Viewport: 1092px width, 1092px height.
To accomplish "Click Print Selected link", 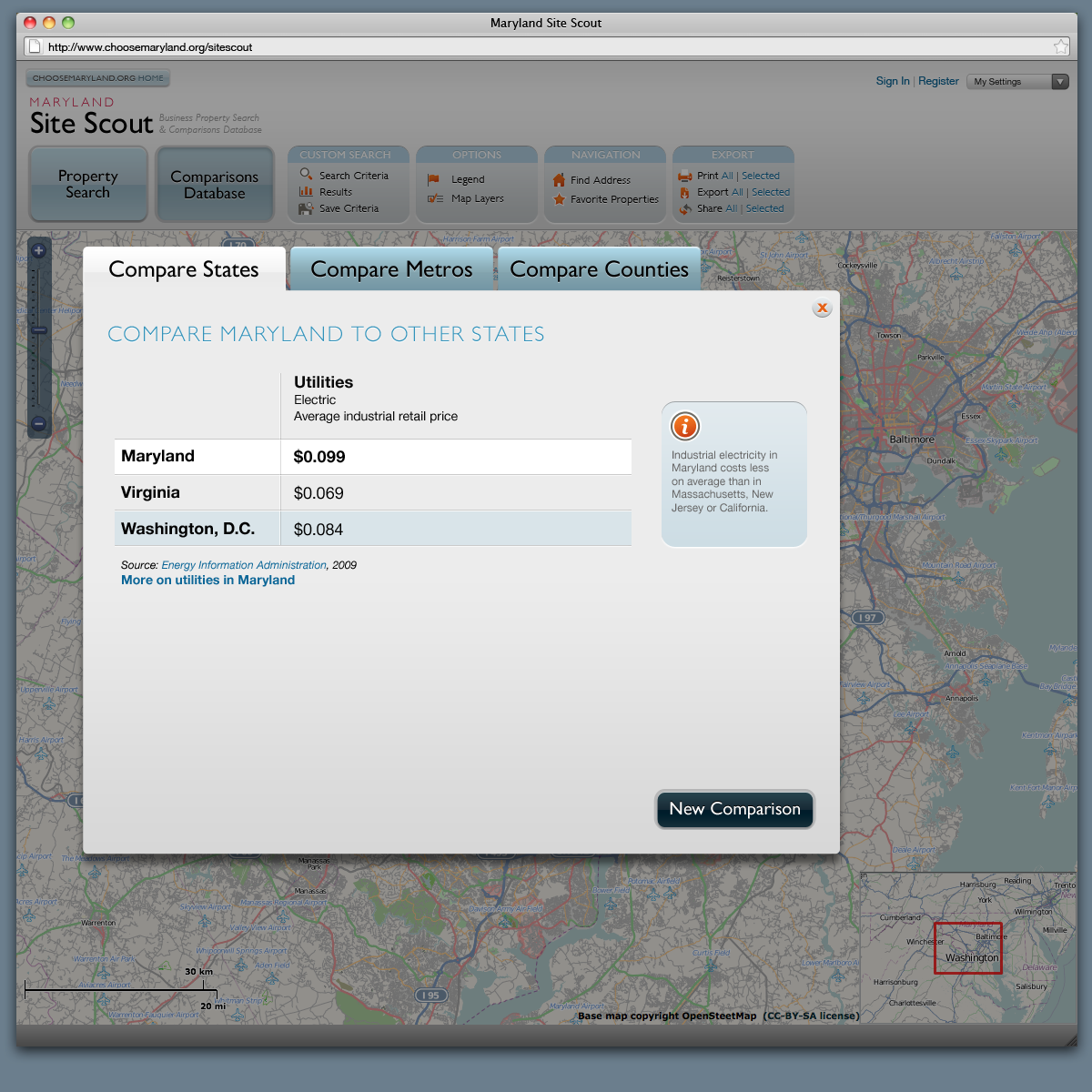I will click(x=761, y=176).
